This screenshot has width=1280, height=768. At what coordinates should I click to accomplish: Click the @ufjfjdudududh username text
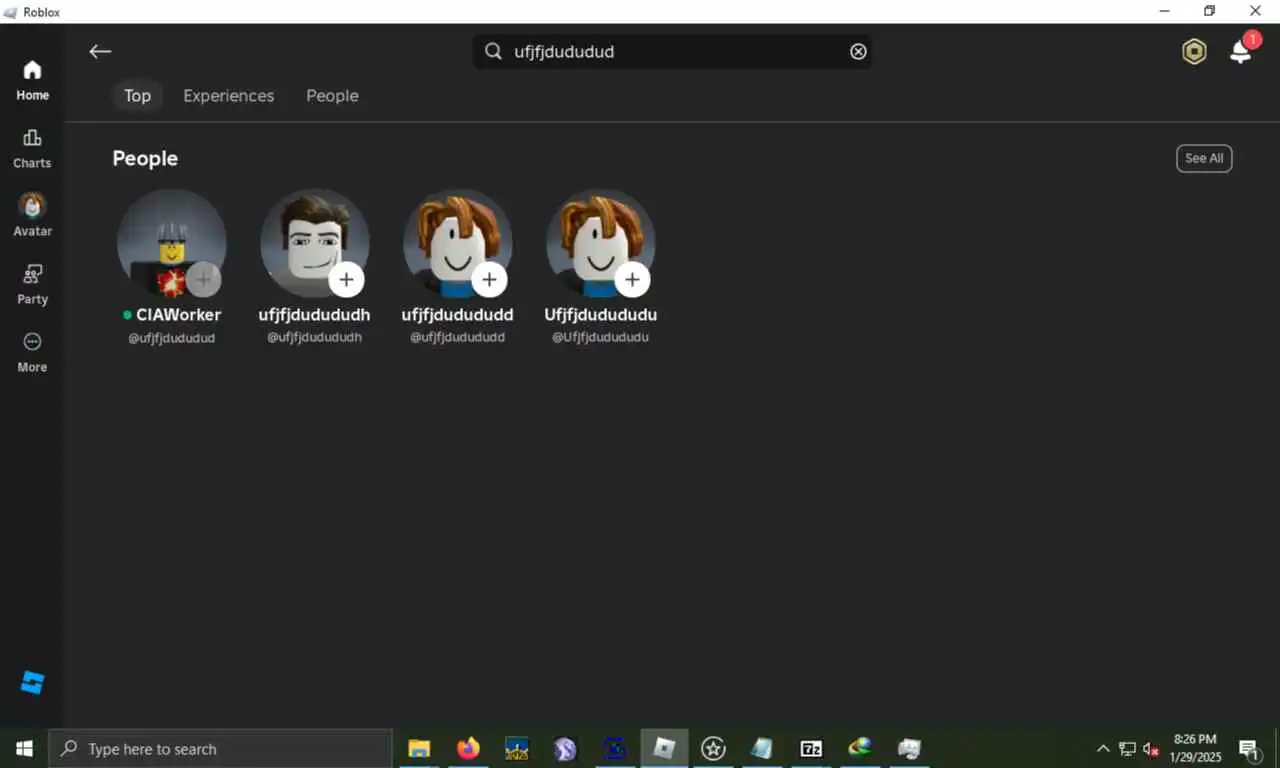point(314,338)
